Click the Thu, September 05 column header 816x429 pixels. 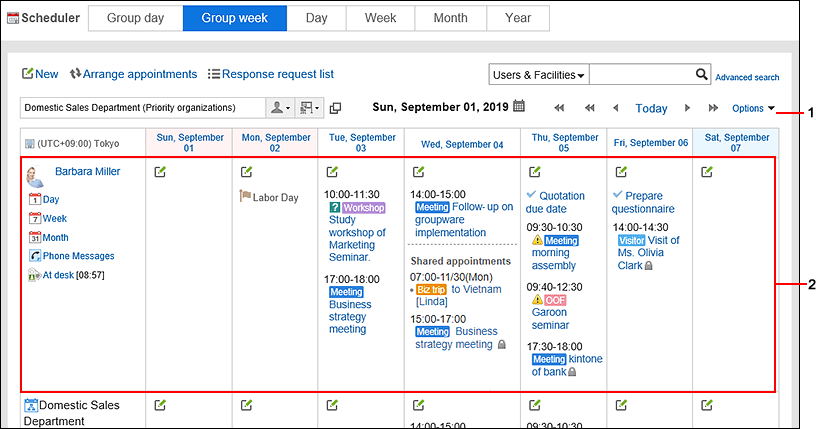click(x=564, y=143)
